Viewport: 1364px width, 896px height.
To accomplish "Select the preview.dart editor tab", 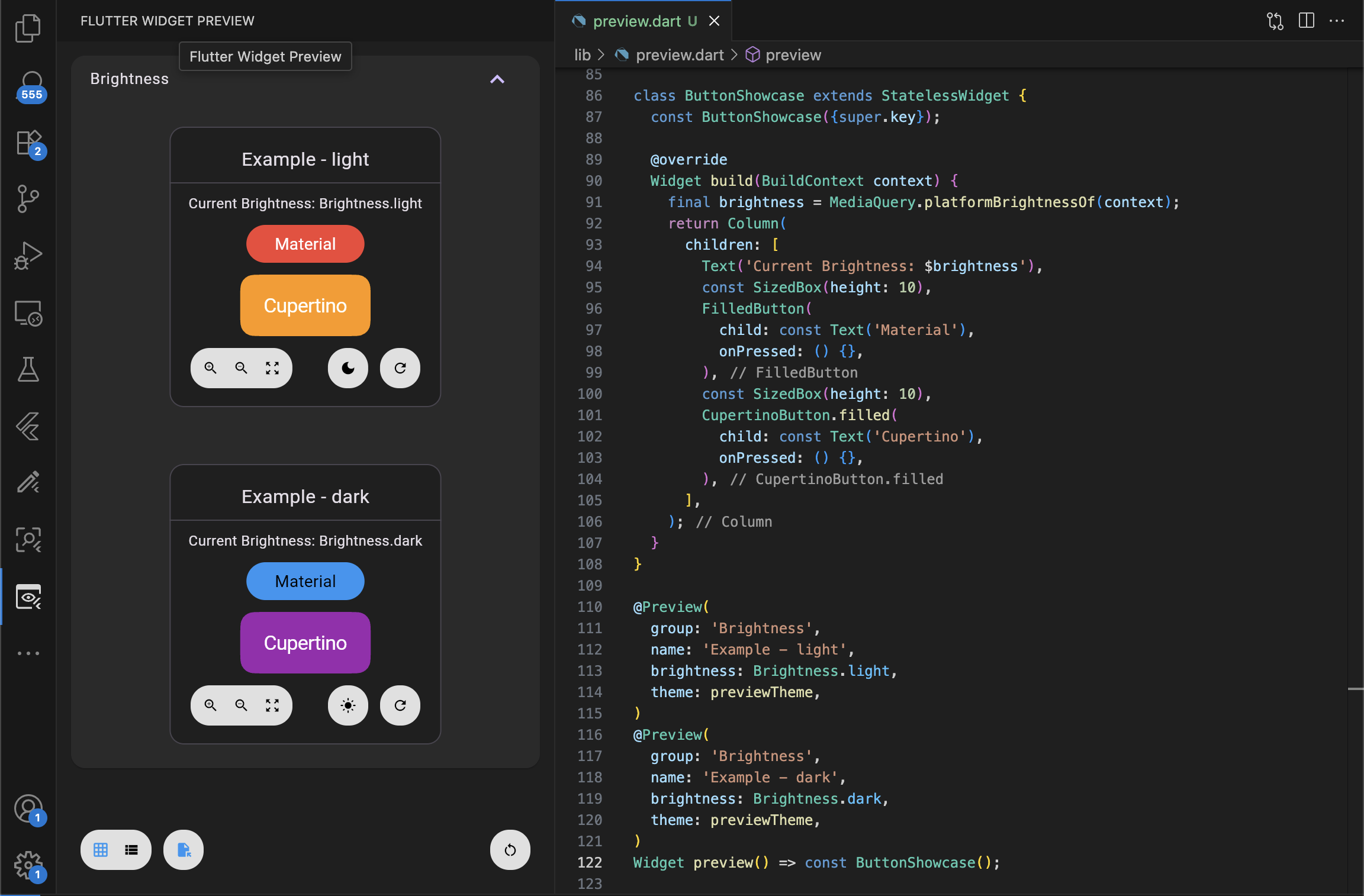I will (637, 21).
